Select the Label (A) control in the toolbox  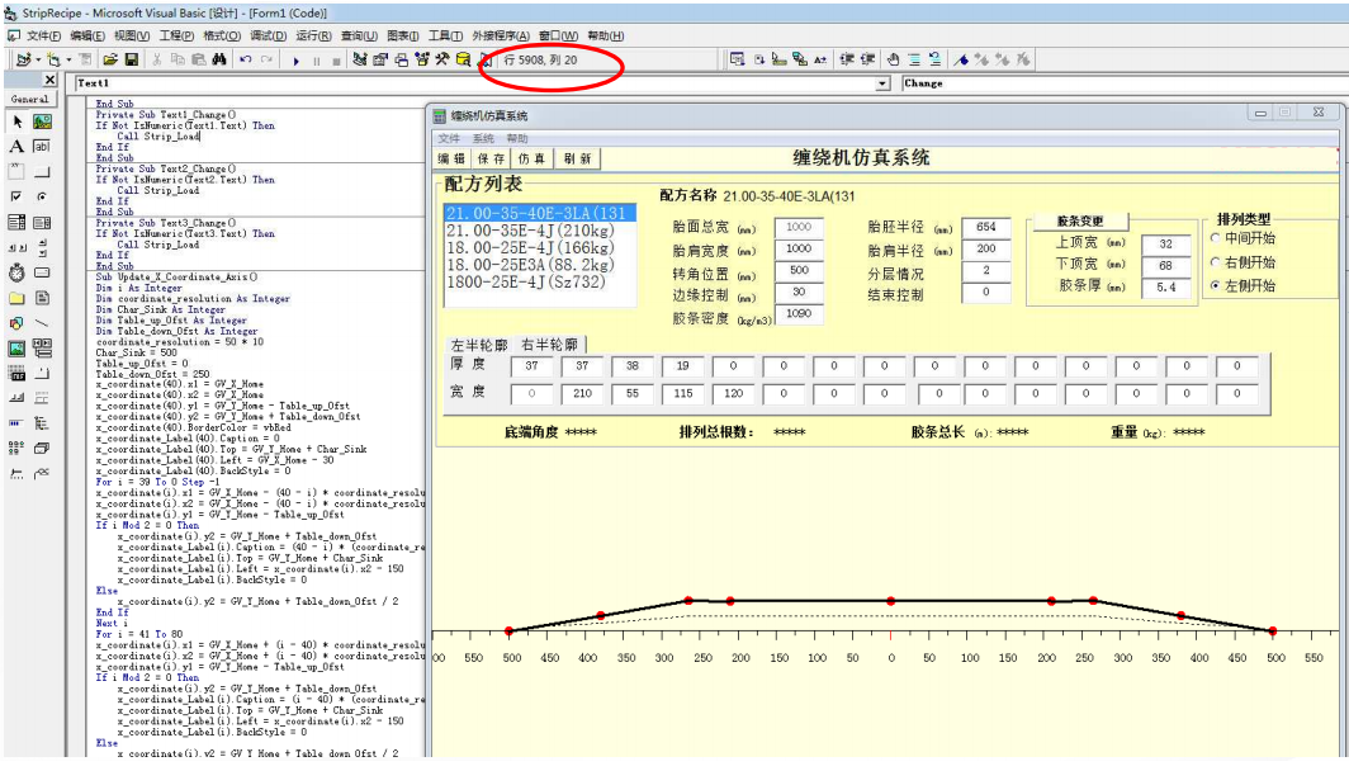pos(17,146)
